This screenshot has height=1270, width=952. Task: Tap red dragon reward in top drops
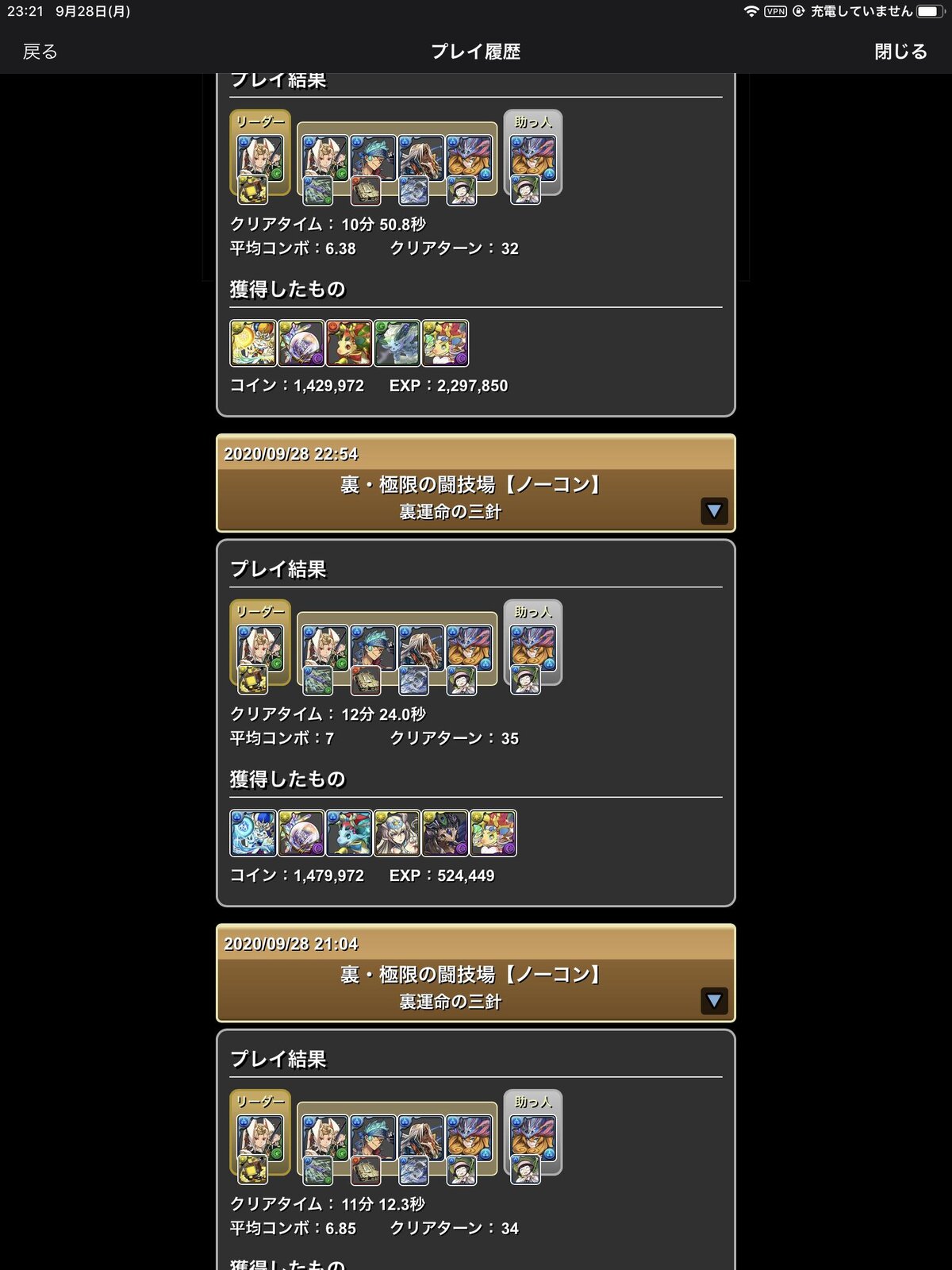349,343
